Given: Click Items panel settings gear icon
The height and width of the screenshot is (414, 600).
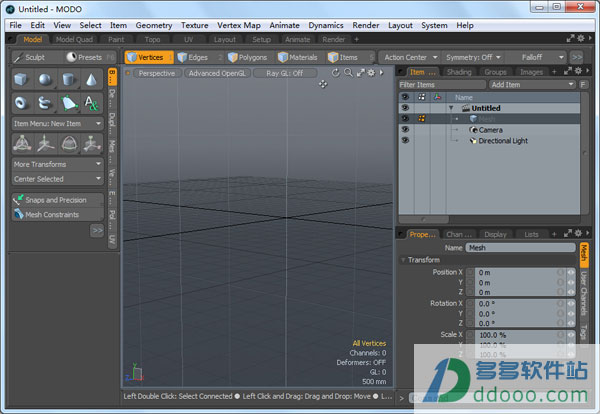Looking at the screenshot, I should pos(578,71).
